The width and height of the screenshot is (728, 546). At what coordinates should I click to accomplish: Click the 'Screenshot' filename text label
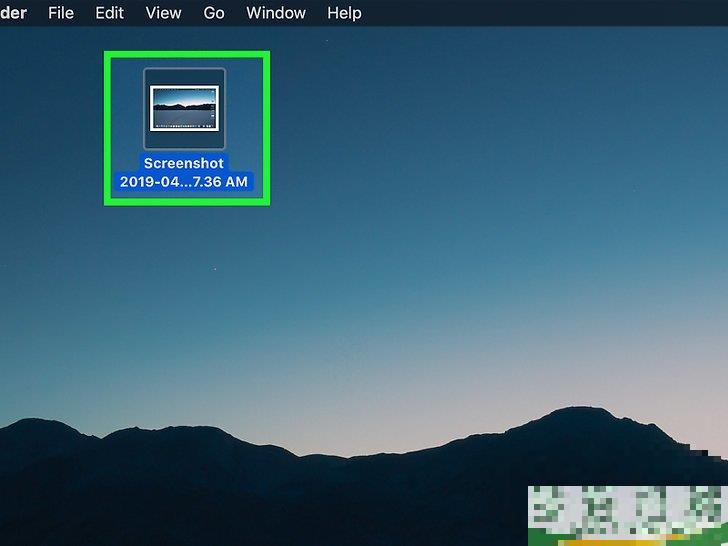click(x=184, y=163)
